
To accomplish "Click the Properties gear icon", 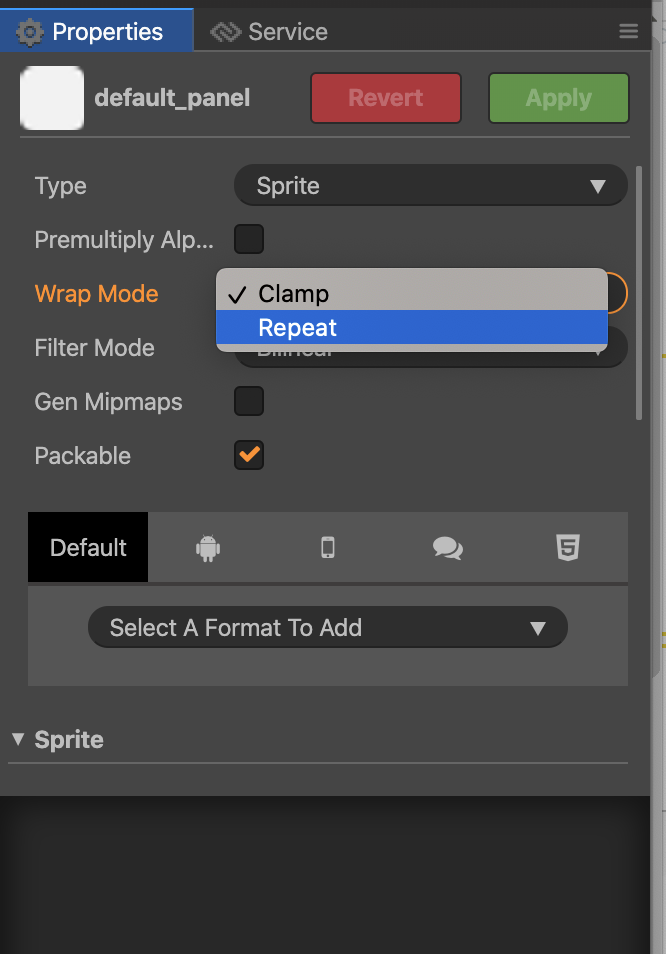I will click(31, 32).
